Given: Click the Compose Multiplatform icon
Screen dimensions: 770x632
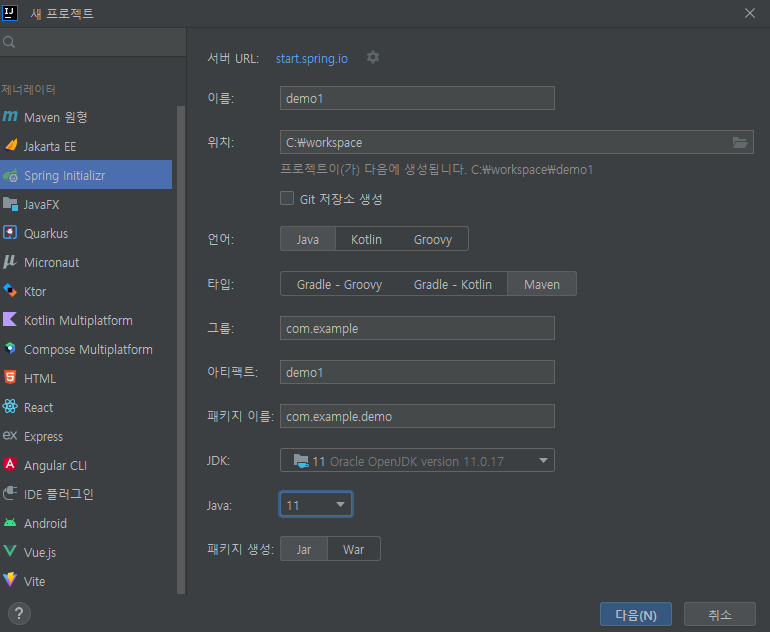Looking at the screenshot, I should pos(10,348).
